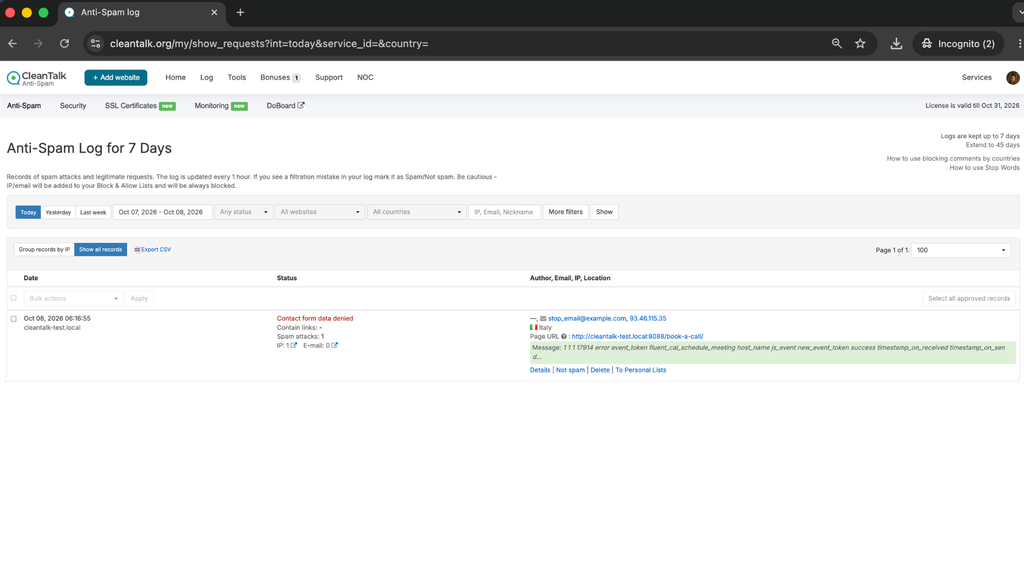Open the stop_email@example.com link

pyautogui.click(x=586, y=319)
